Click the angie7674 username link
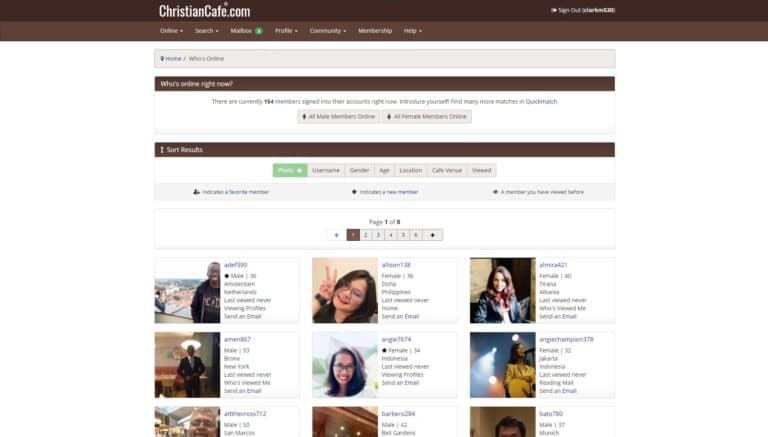Screen dimensions: 768x437 tap(396, 340)
